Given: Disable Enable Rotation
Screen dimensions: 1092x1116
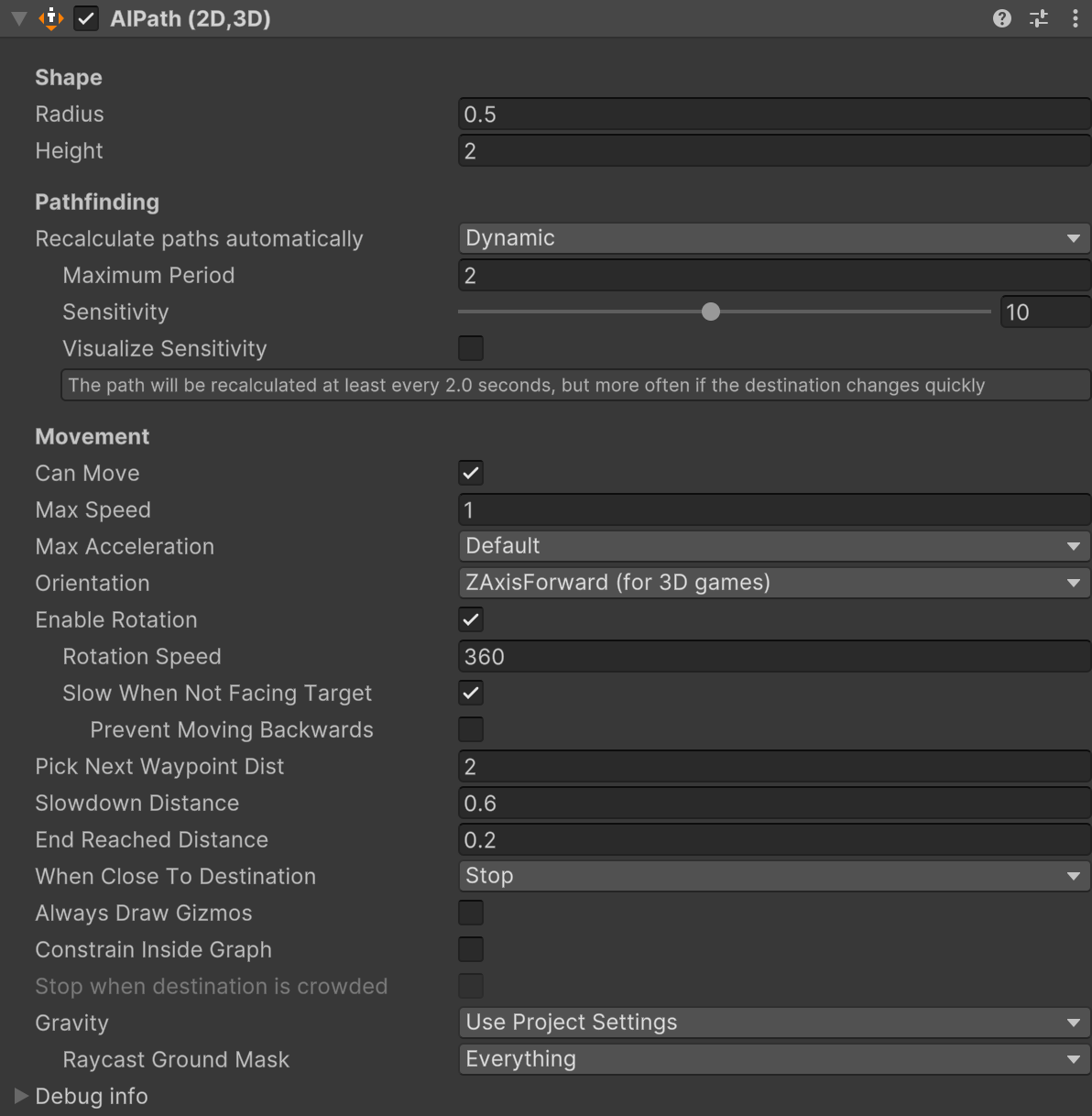Looking at the screenshot, I should point(470,619).
